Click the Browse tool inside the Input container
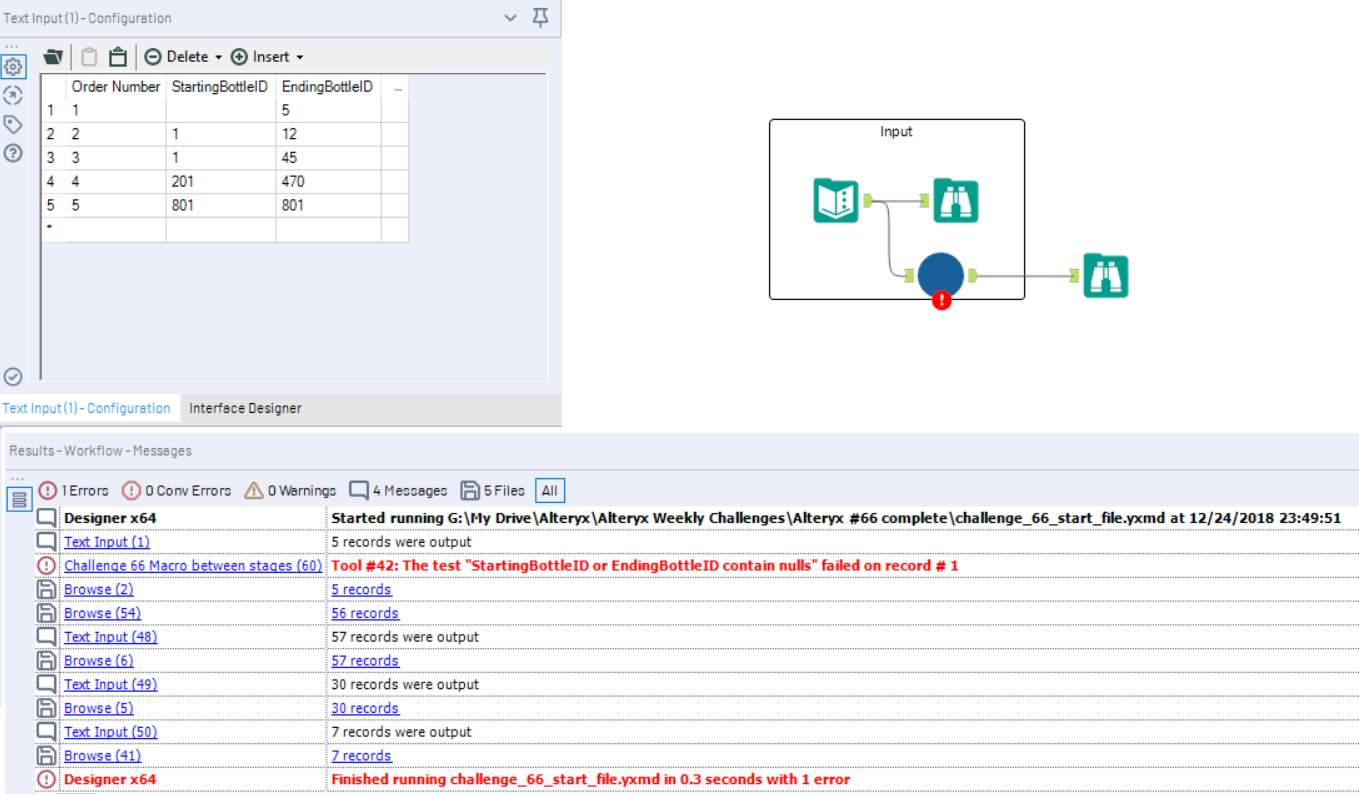1359x797 pixels. click(x=955, y=200)
